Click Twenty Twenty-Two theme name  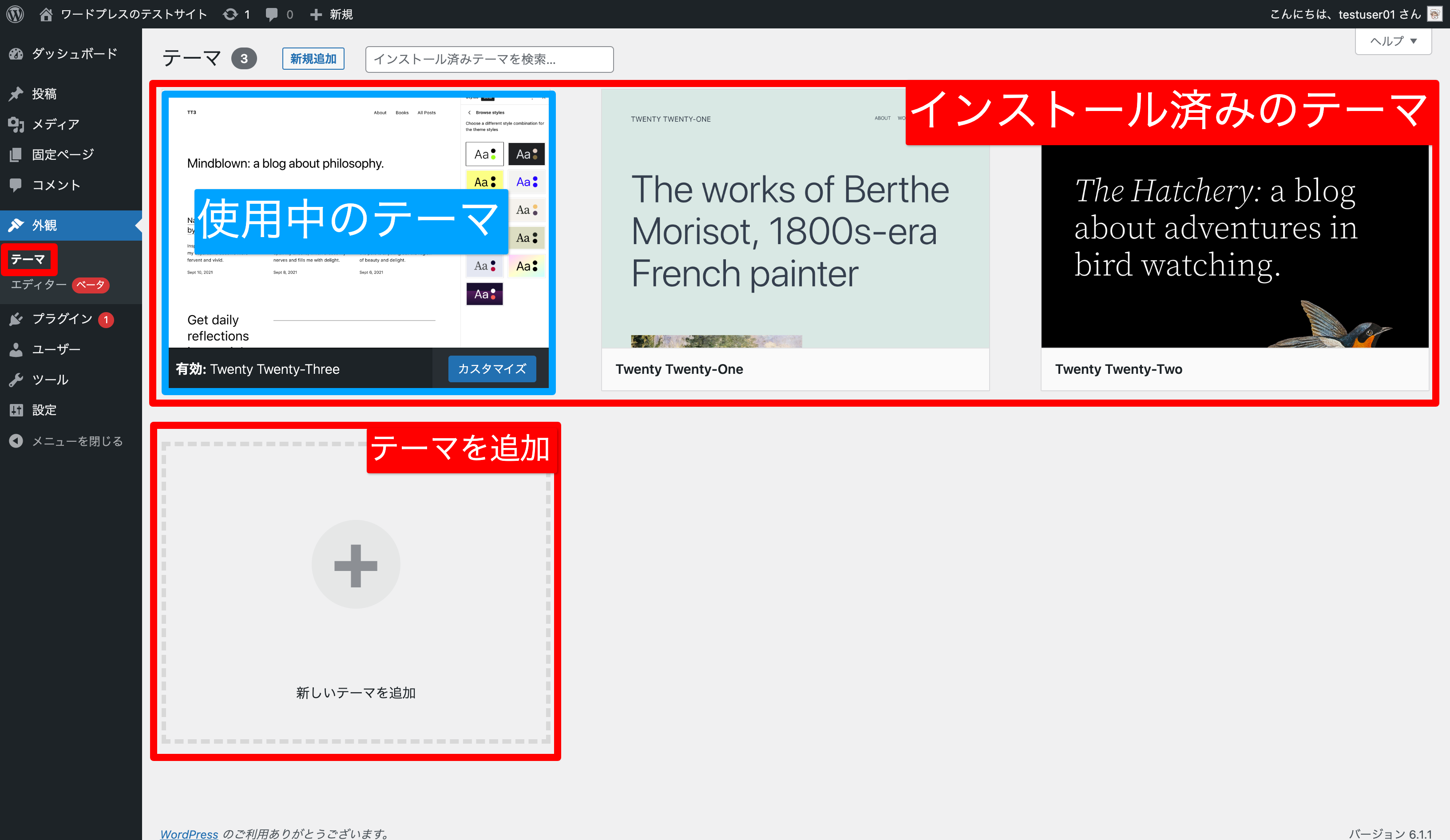1118,369
